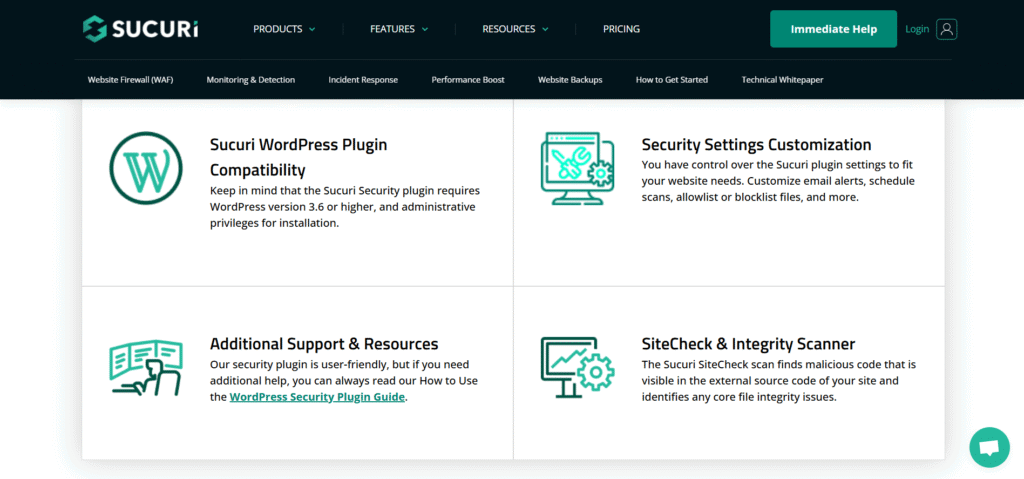Open the Resources menu

click(515, 29)
